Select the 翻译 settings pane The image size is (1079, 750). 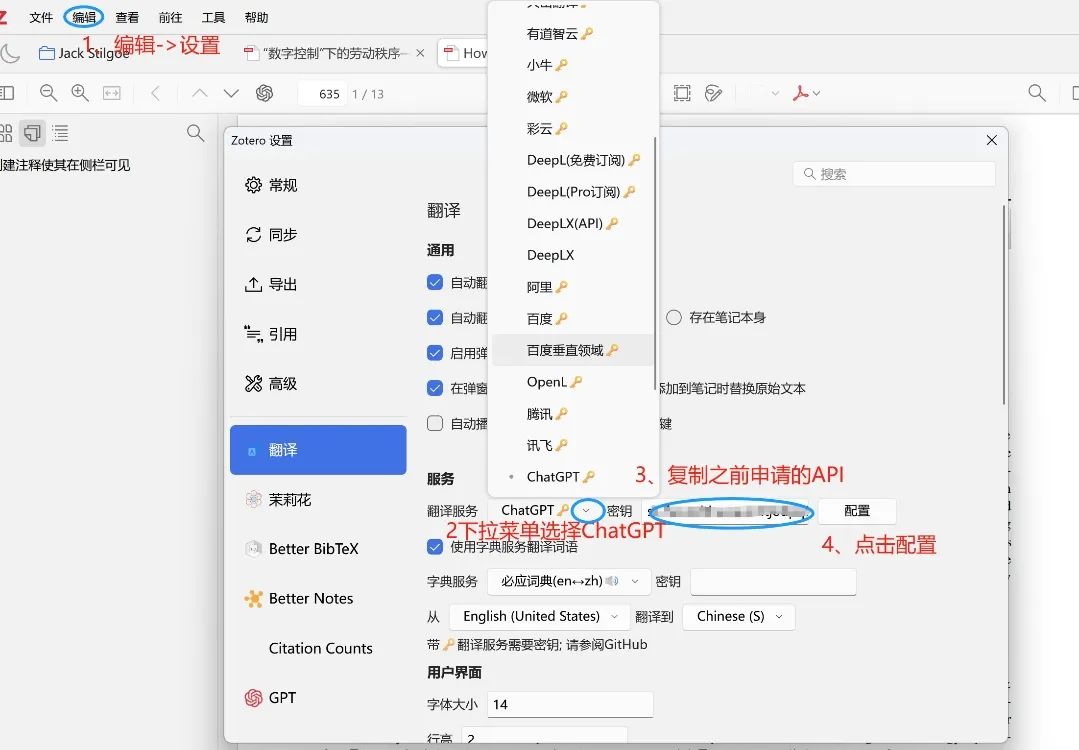[318, 450]
